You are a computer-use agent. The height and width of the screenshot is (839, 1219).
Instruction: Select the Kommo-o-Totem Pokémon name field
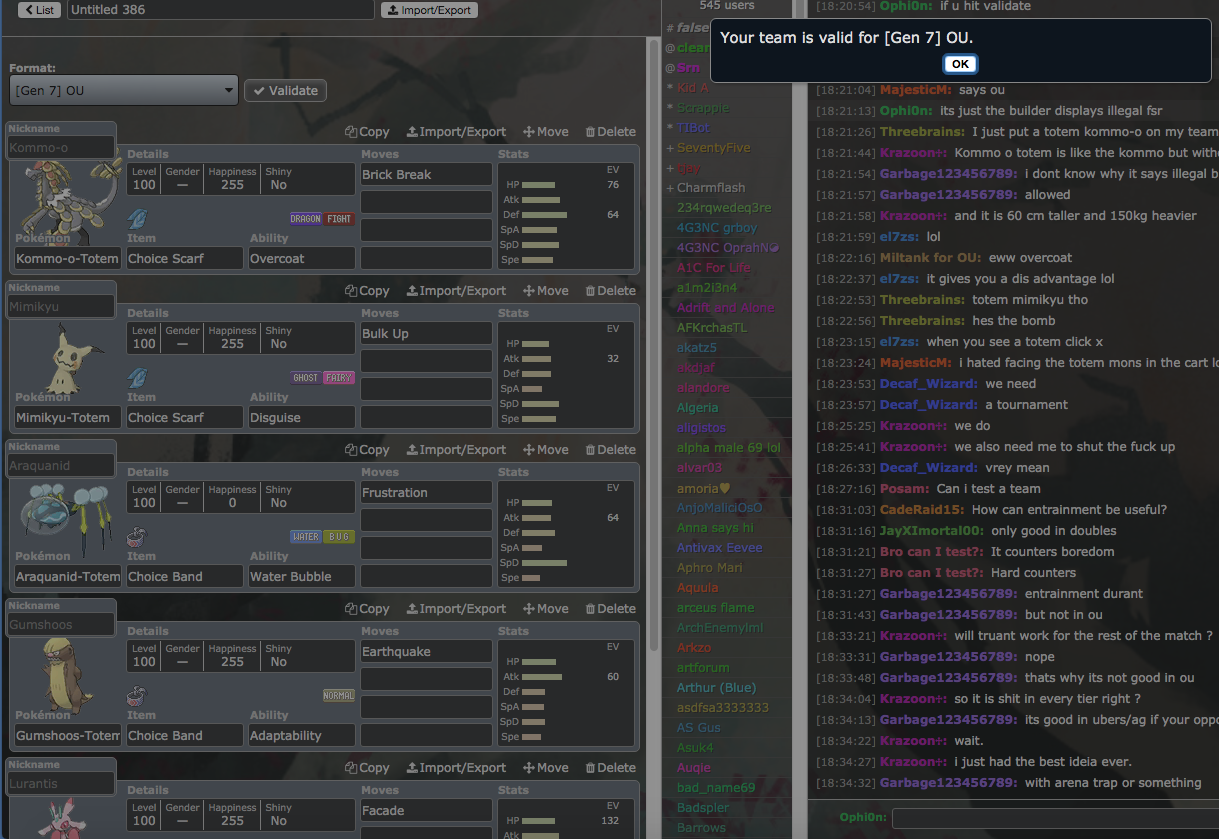[x=67, y=258]
